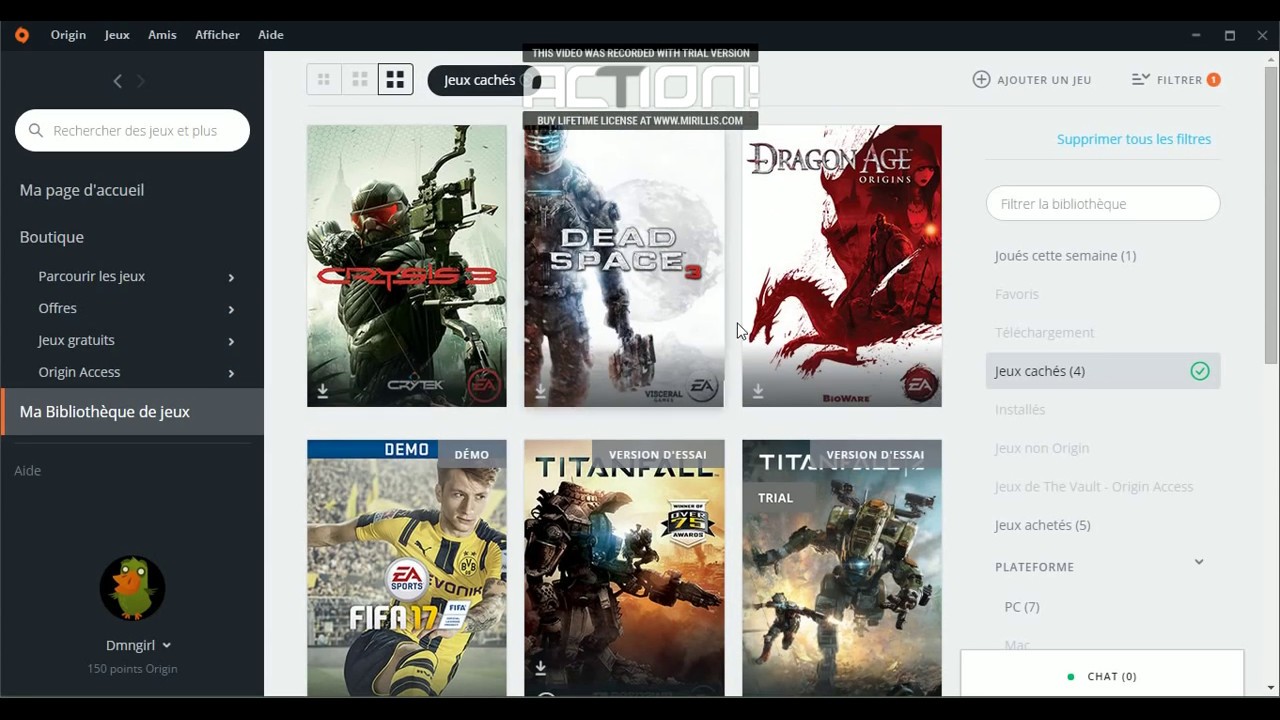The image size is (1280, 720).
Task: Click the search magnifier icon
Action: pyautogui.click(x=36, y=131)
